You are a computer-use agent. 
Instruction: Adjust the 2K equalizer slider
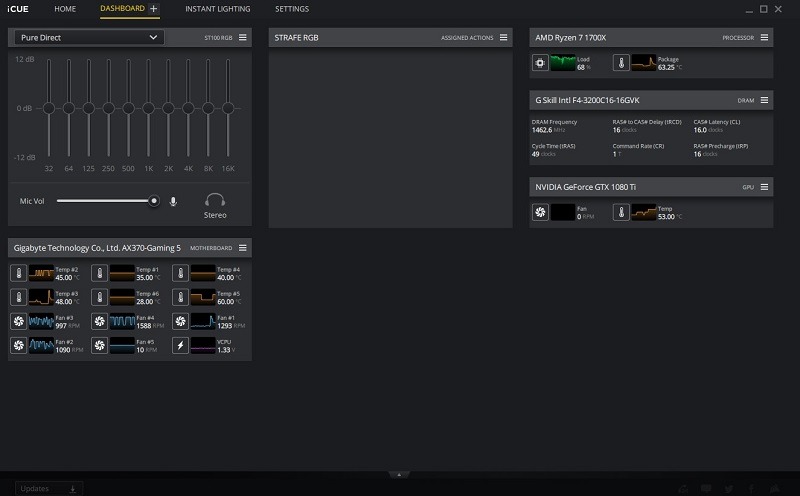tap(168, 108)
